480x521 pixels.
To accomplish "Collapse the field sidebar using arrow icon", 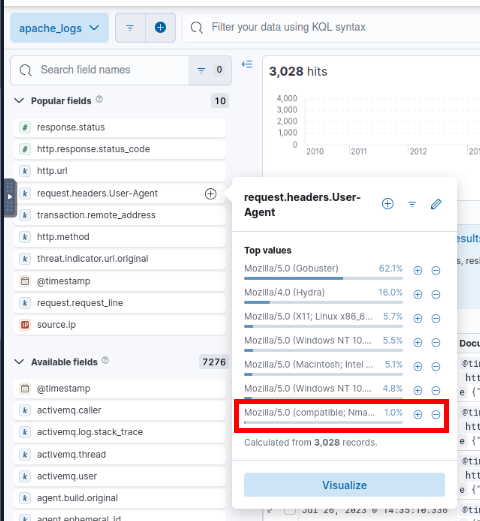I will (x=247, y=64).
